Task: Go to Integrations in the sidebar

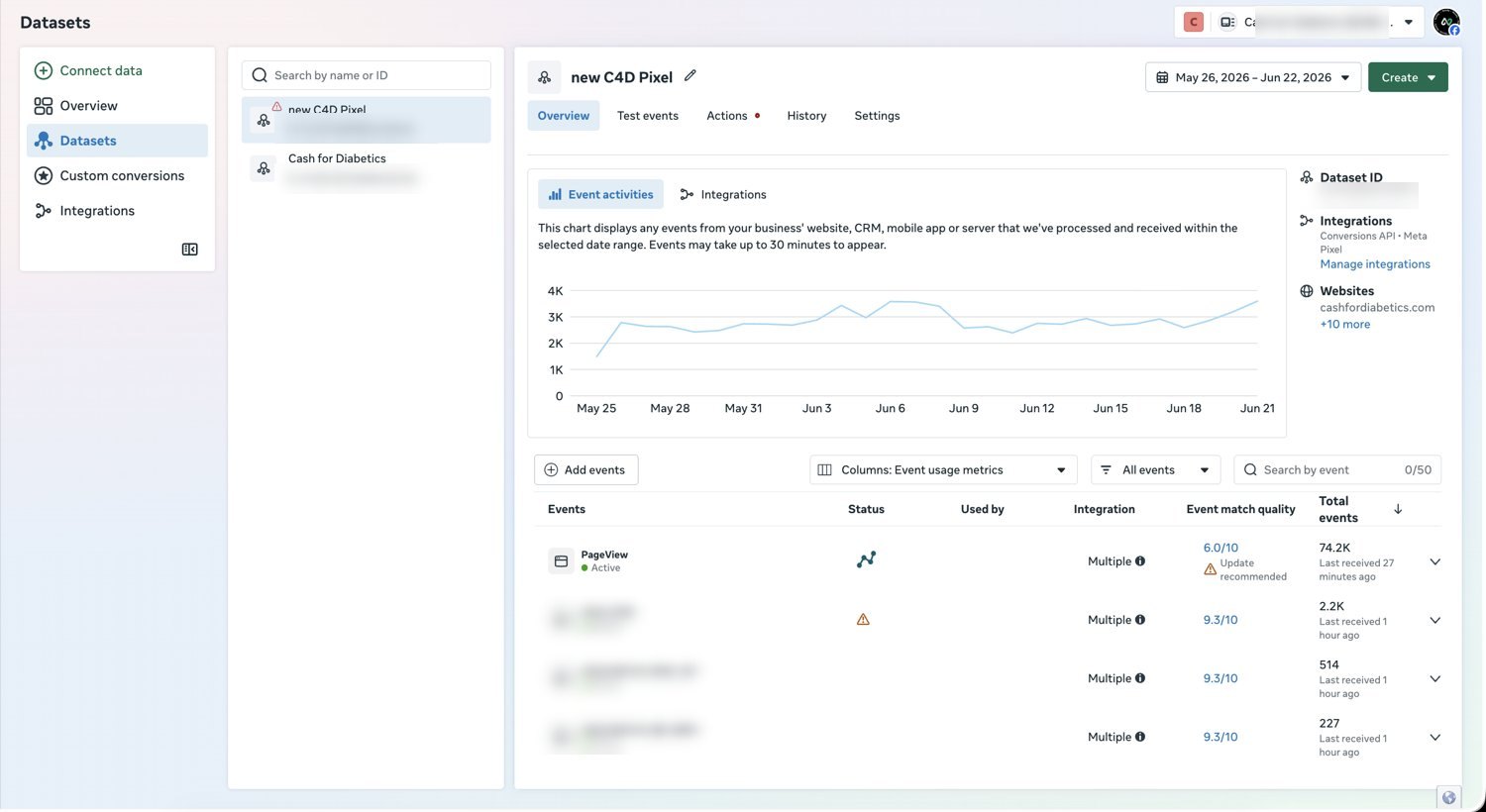Action: click(x=117, y=211)
